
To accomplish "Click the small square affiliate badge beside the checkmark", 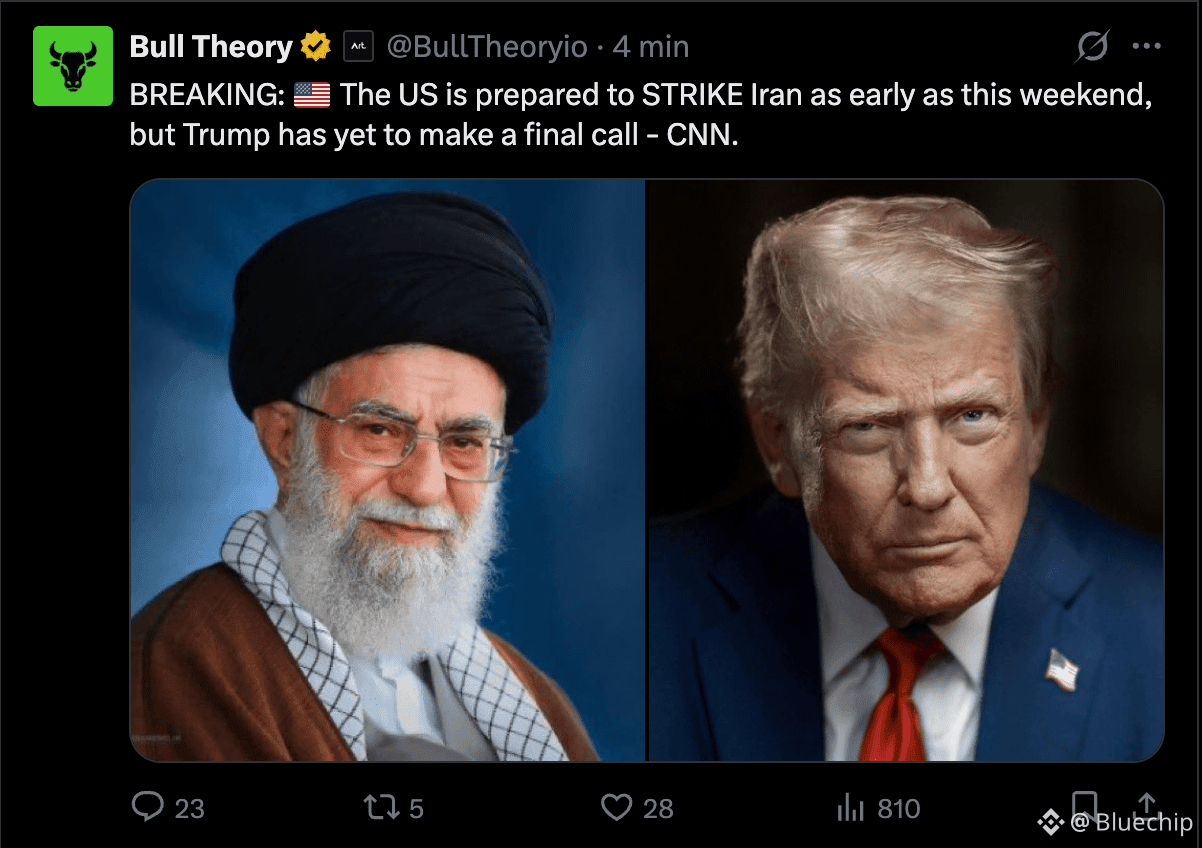I will [x=358, y=46].
